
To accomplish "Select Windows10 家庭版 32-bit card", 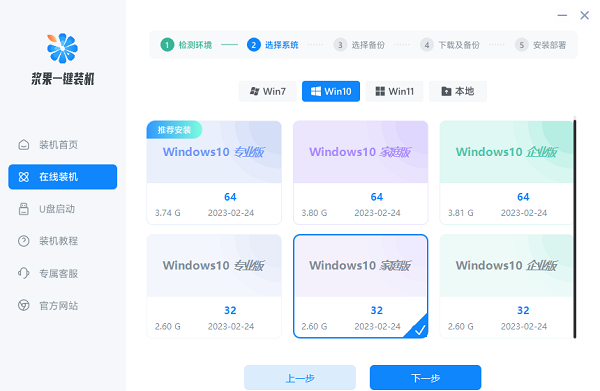I will (360, 286).
